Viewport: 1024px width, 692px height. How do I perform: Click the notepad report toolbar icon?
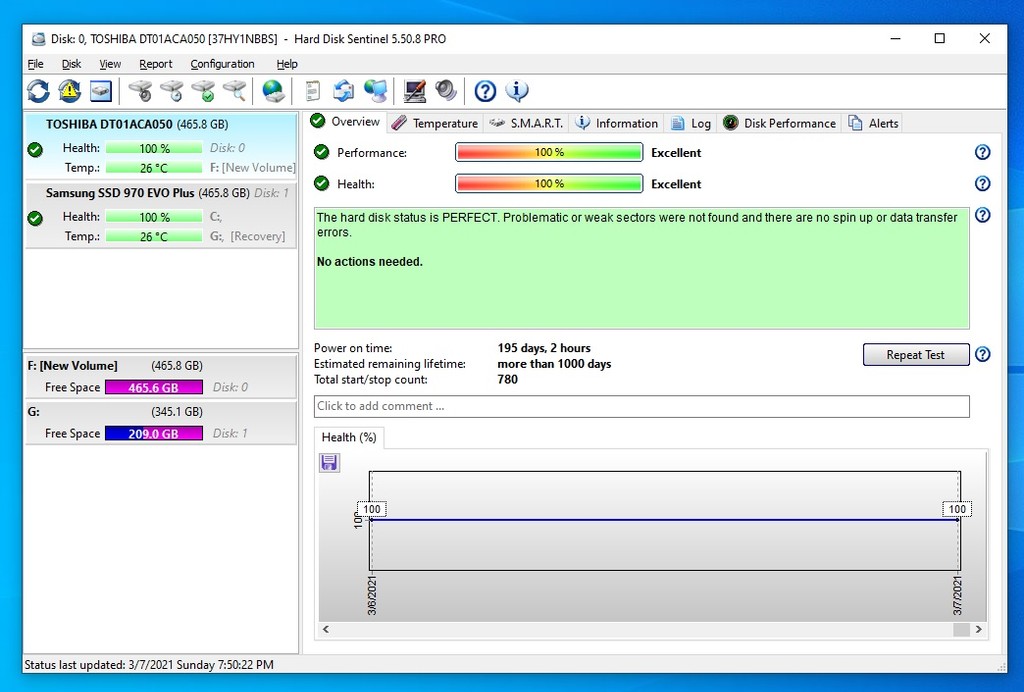tap(313, 91)
